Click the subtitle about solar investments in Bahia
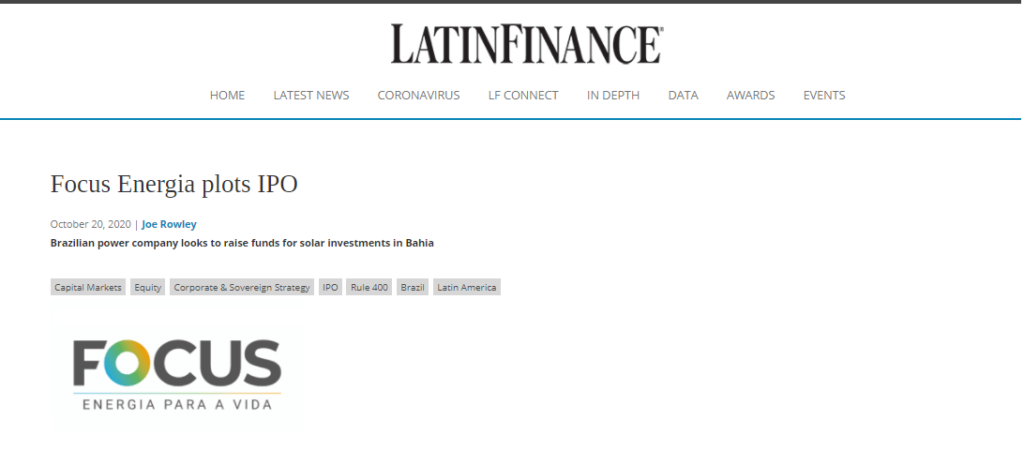The height and width of the screenshot is (465, 1024). click(x=242, y=243)
